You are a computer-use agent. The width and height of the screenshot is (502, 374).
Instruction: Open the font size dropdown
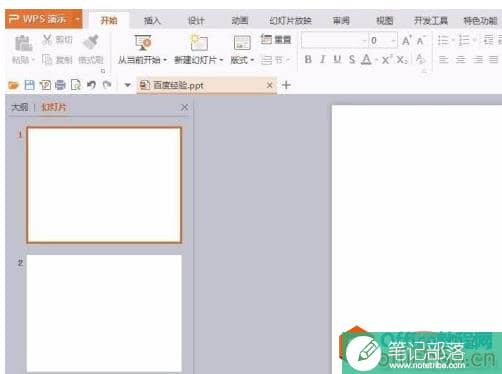pos(393,41)
